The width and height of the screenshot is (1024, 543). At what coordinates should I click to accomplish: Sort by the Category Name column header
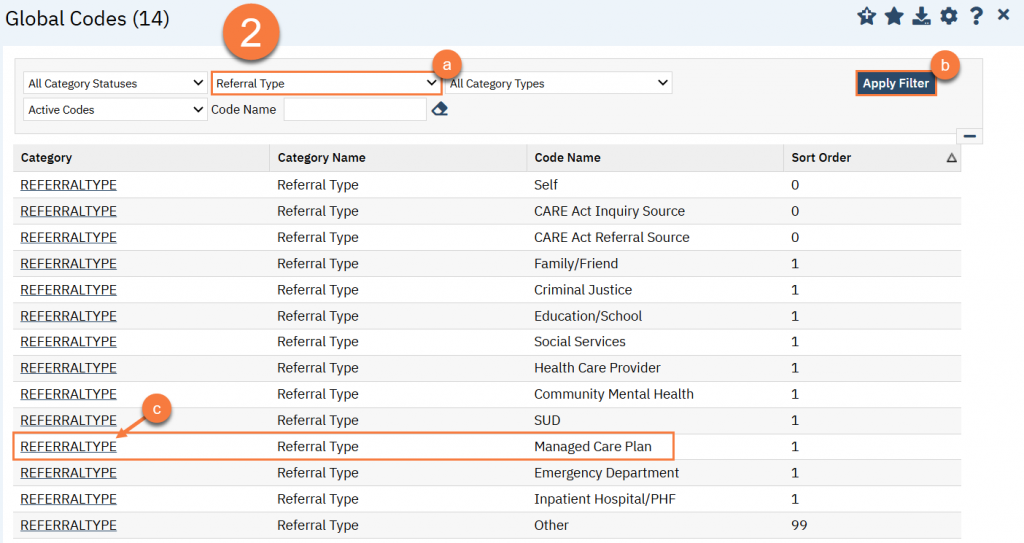click(x=321, y=158)
